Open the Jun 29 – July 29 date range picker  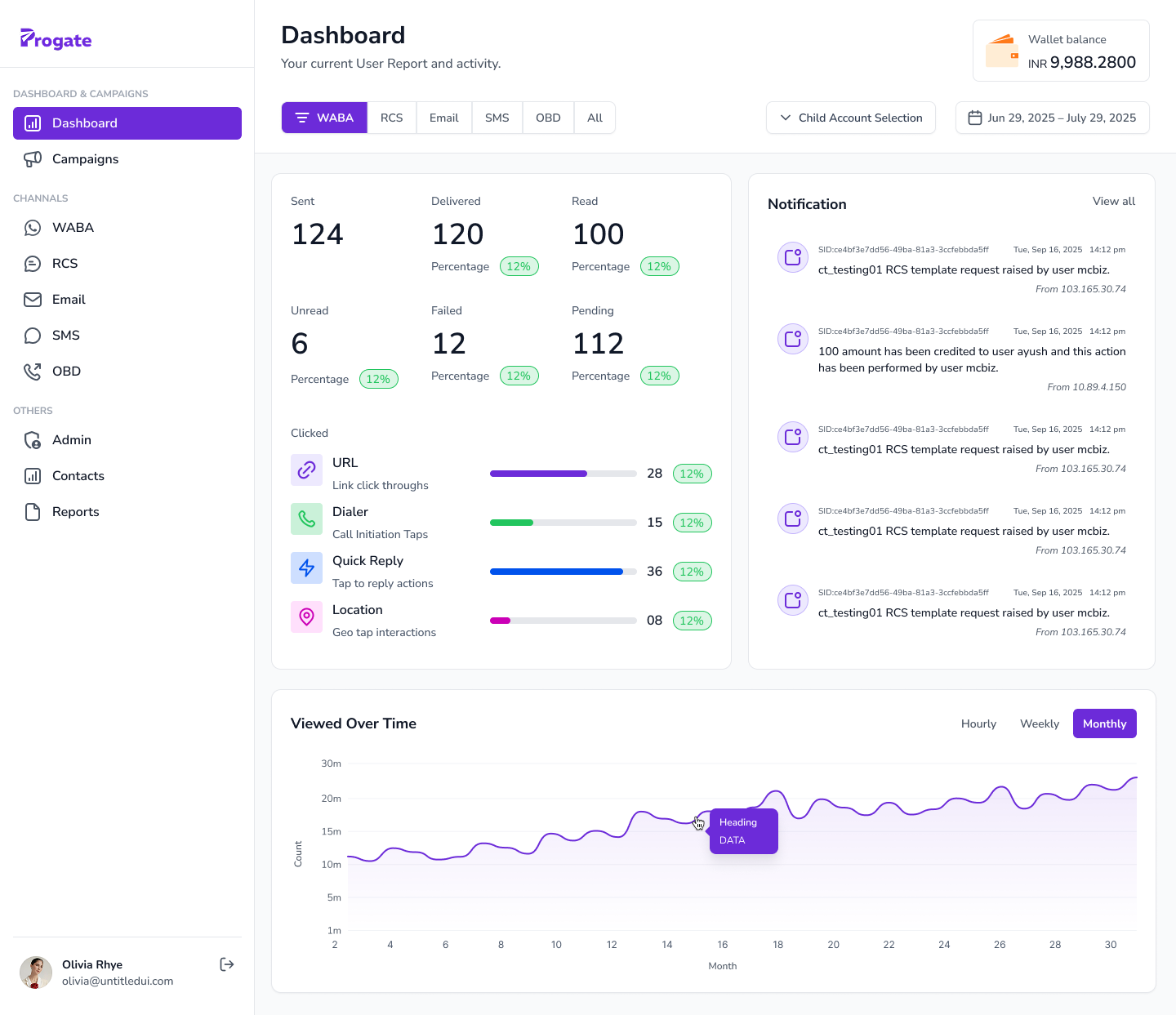click(x=1053, y=118)
